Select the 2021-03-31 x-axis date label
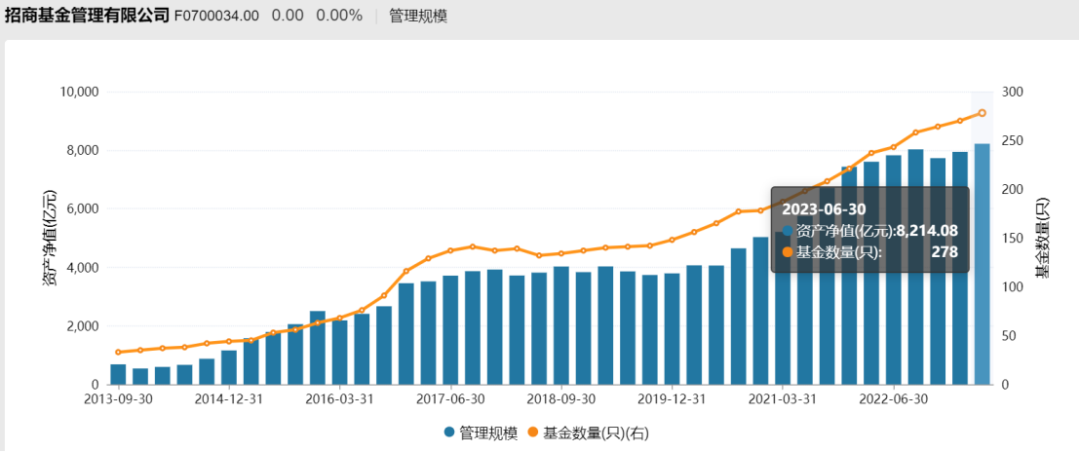Image resolution: width=1080 pixels, height=452 pixels. (780, 399)
